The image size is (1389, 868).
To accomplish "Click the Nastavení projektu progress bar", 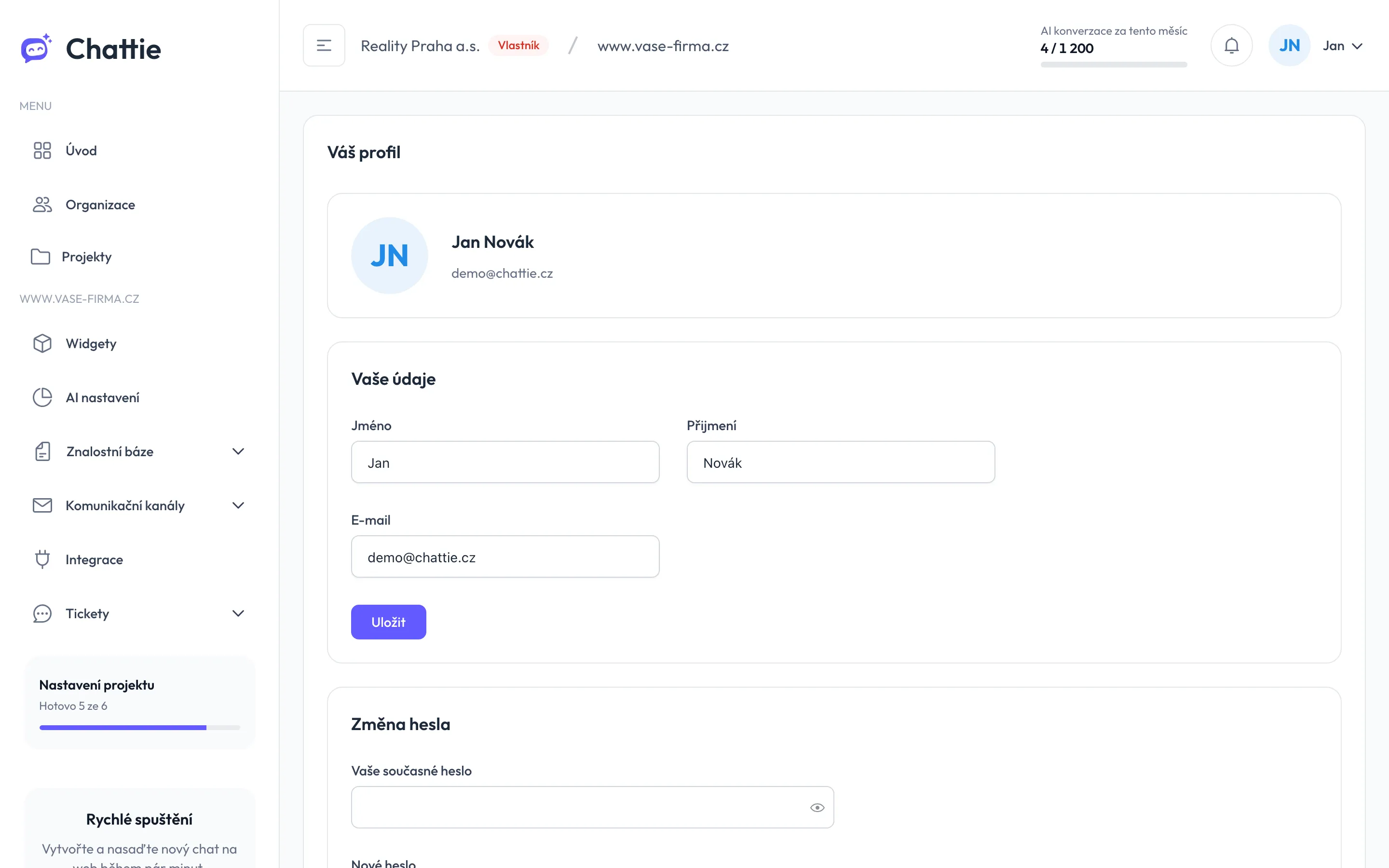I will coord(139,727).
